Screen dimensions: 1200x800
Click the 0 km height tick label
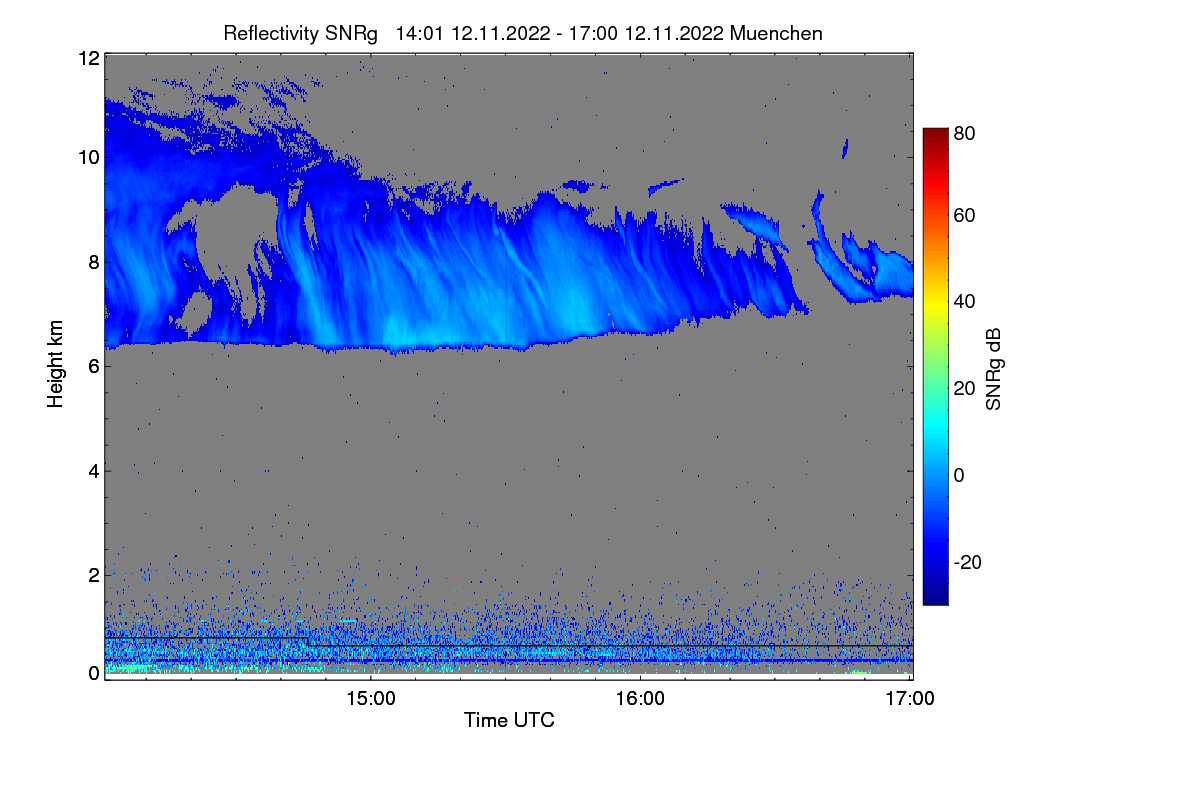pos(93,673)
